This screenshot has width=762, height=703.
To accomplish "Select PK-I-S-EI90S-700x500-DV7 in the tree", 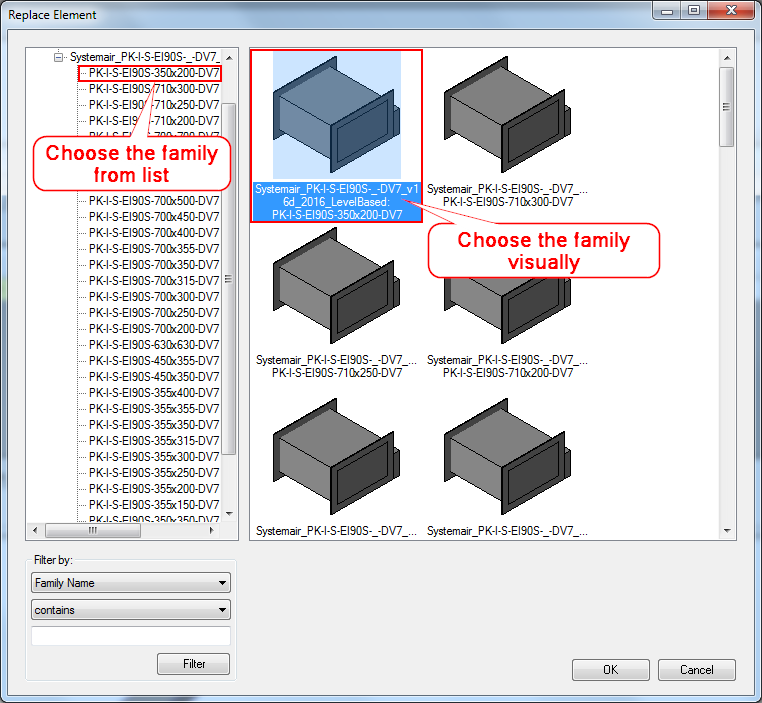I will [154, 201].
